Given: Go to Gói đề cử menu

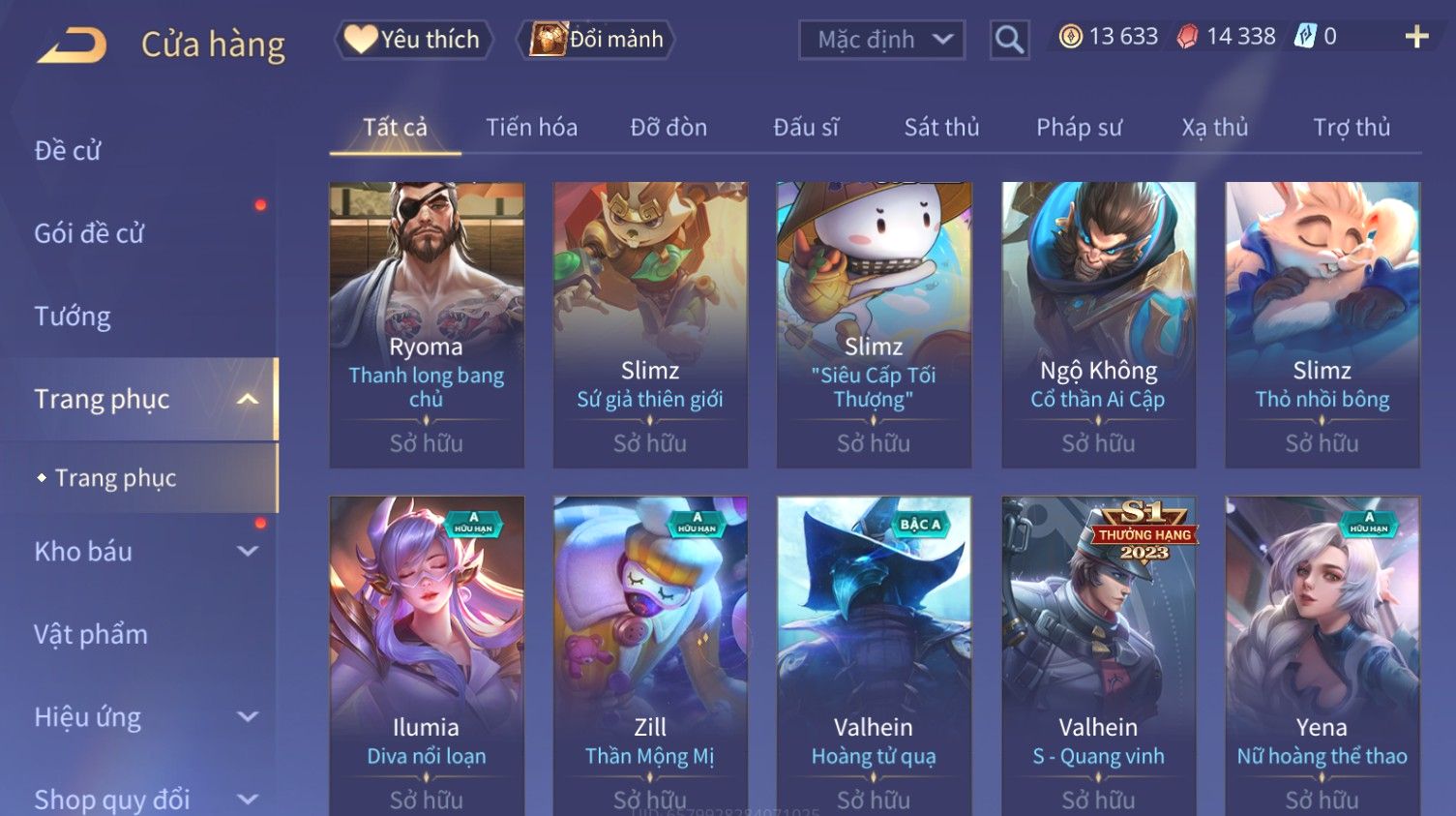Looking at the screenshot, I should tap(89, 233).
